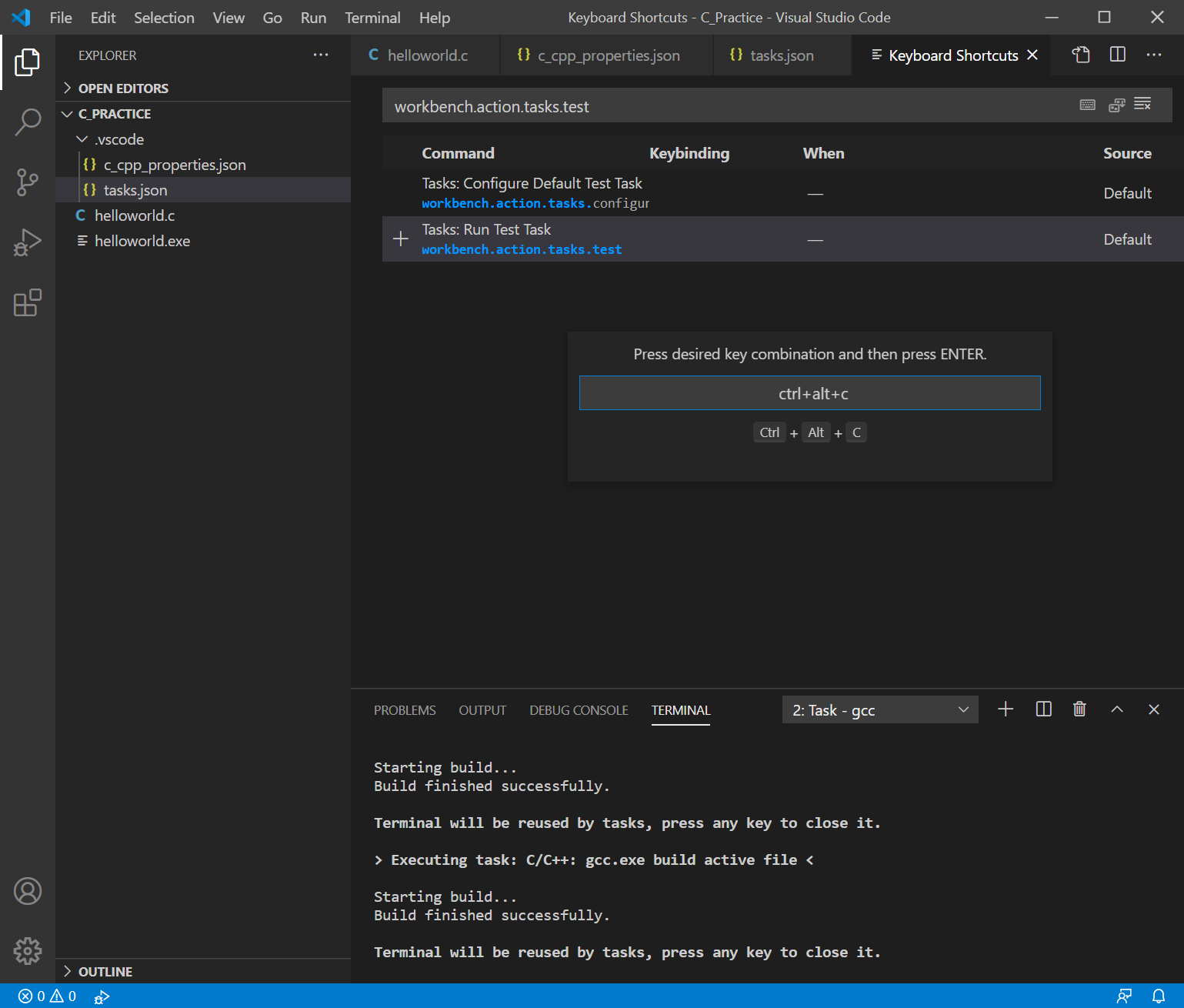The width and height of the screenshot is (1184, 1008).
Task: Switch to the Output panel tab
Action: [x=482, y=709]
